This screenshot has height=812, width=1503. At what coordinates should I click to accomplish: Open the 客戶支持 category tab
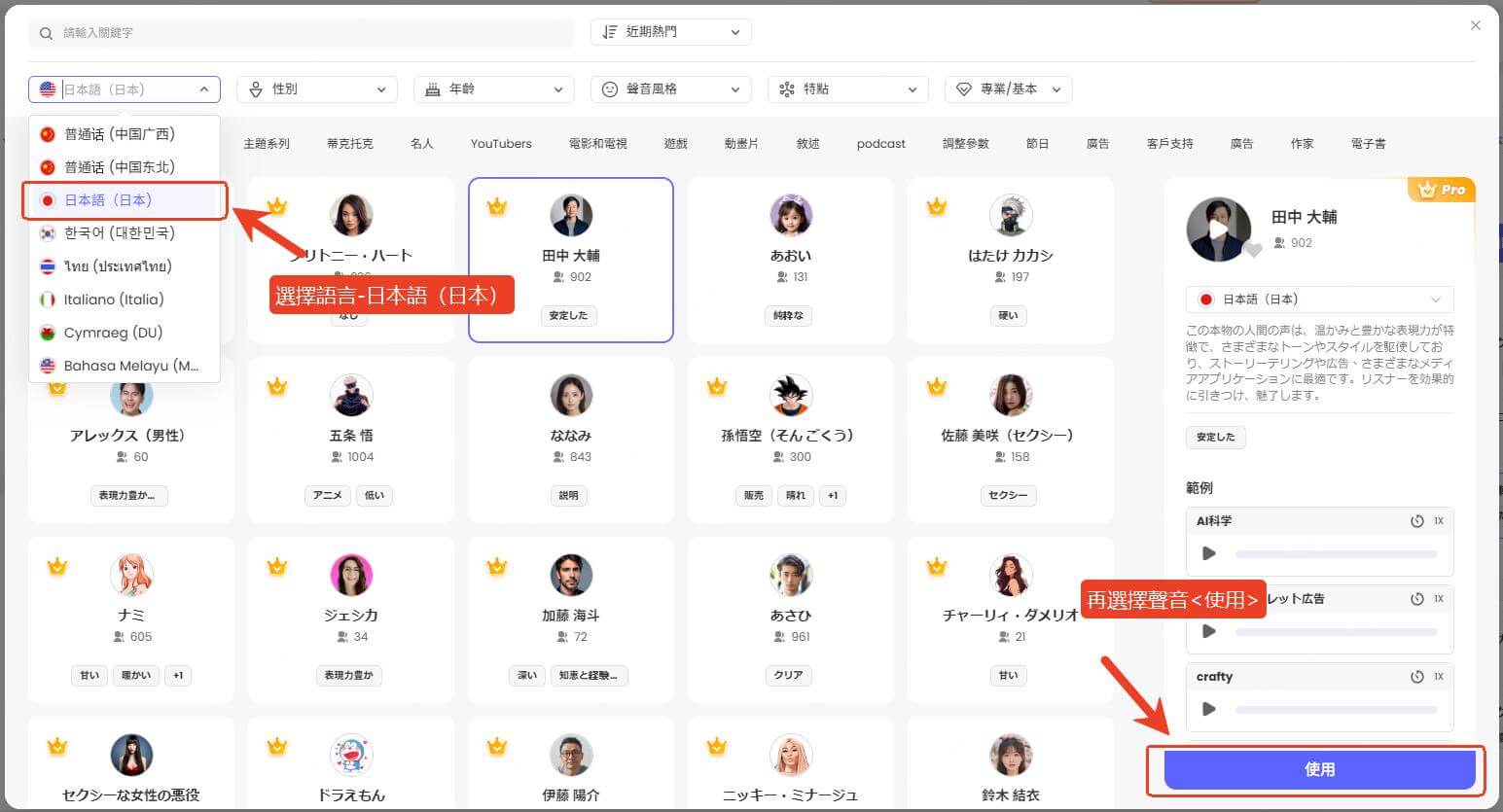(1169, 144)
